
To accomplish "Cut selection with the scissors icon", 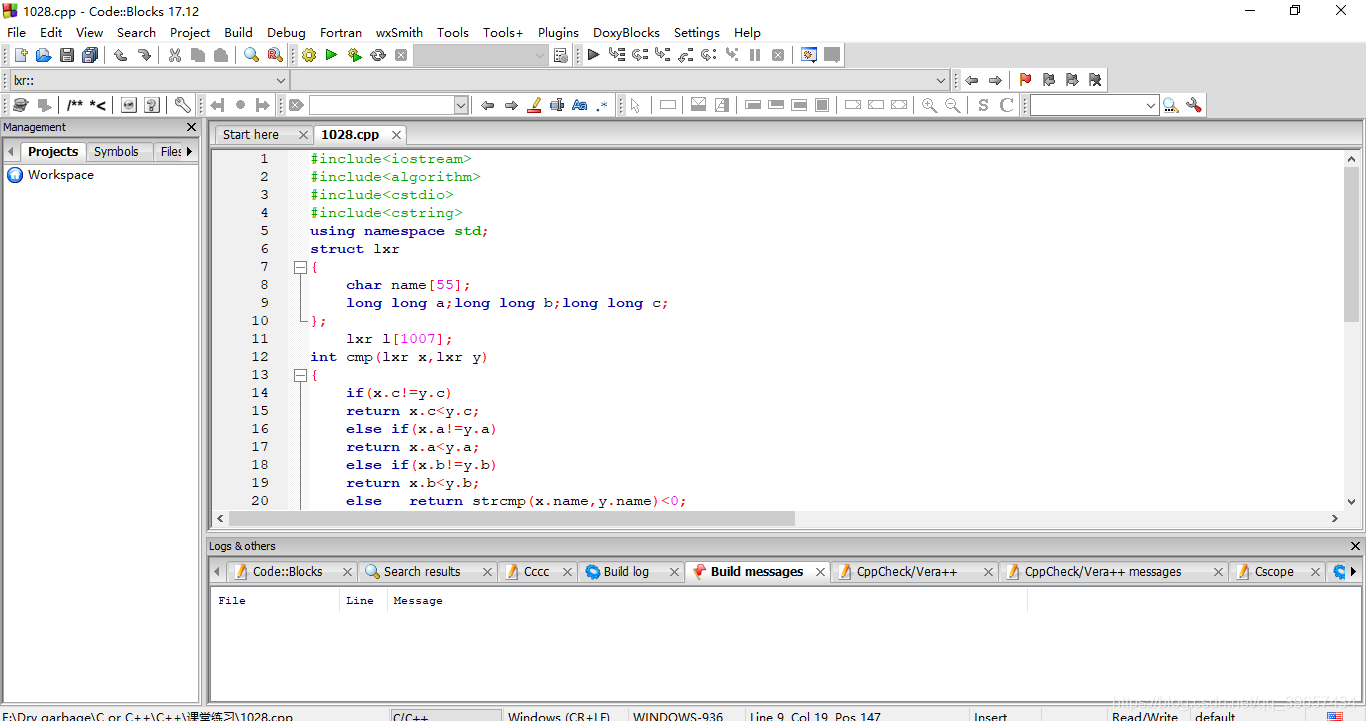I will 175,55.
